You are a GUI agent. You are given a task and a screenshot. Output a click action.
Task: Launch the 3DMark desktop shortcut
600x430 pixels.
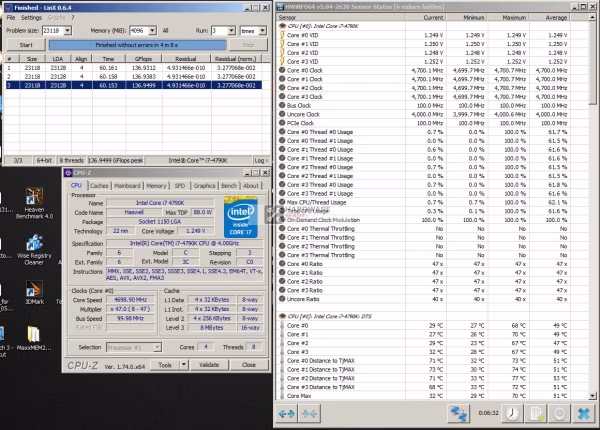coord(34,293)
